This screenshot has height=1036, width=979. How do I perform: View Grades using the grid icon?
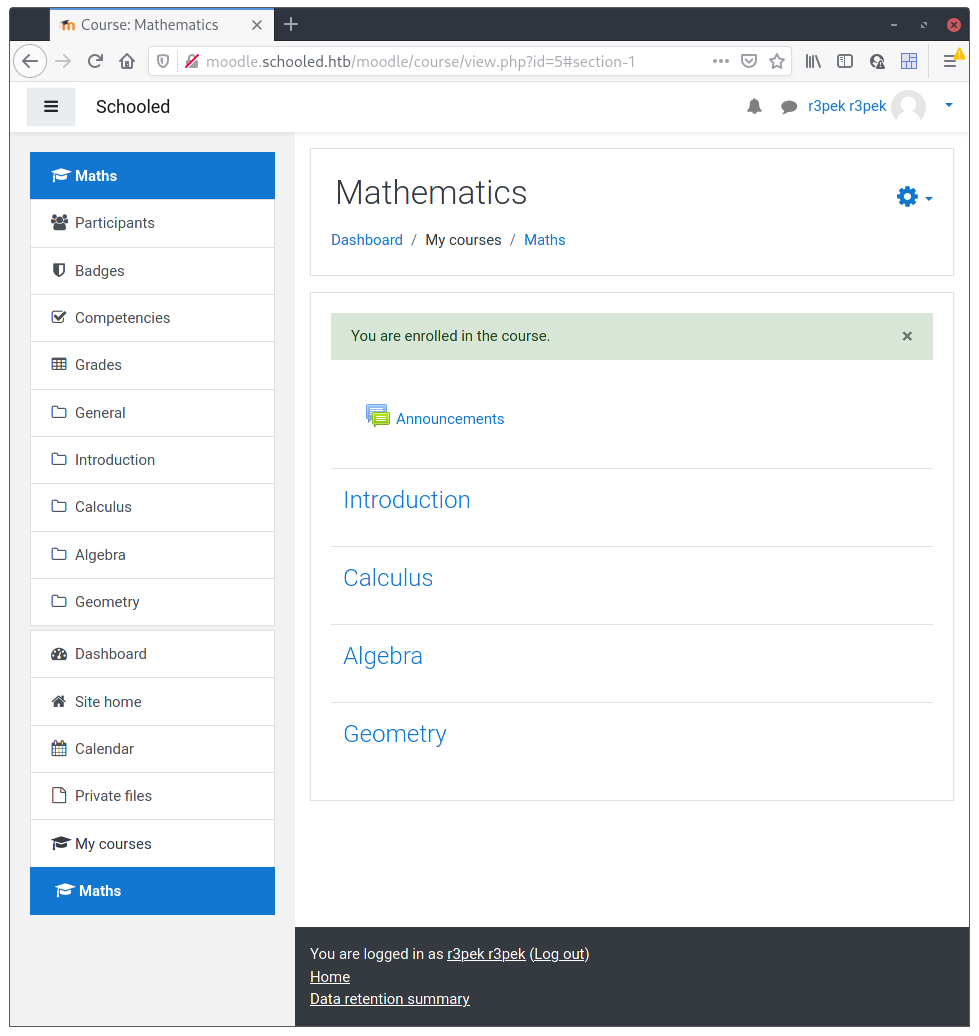(59, 365)
